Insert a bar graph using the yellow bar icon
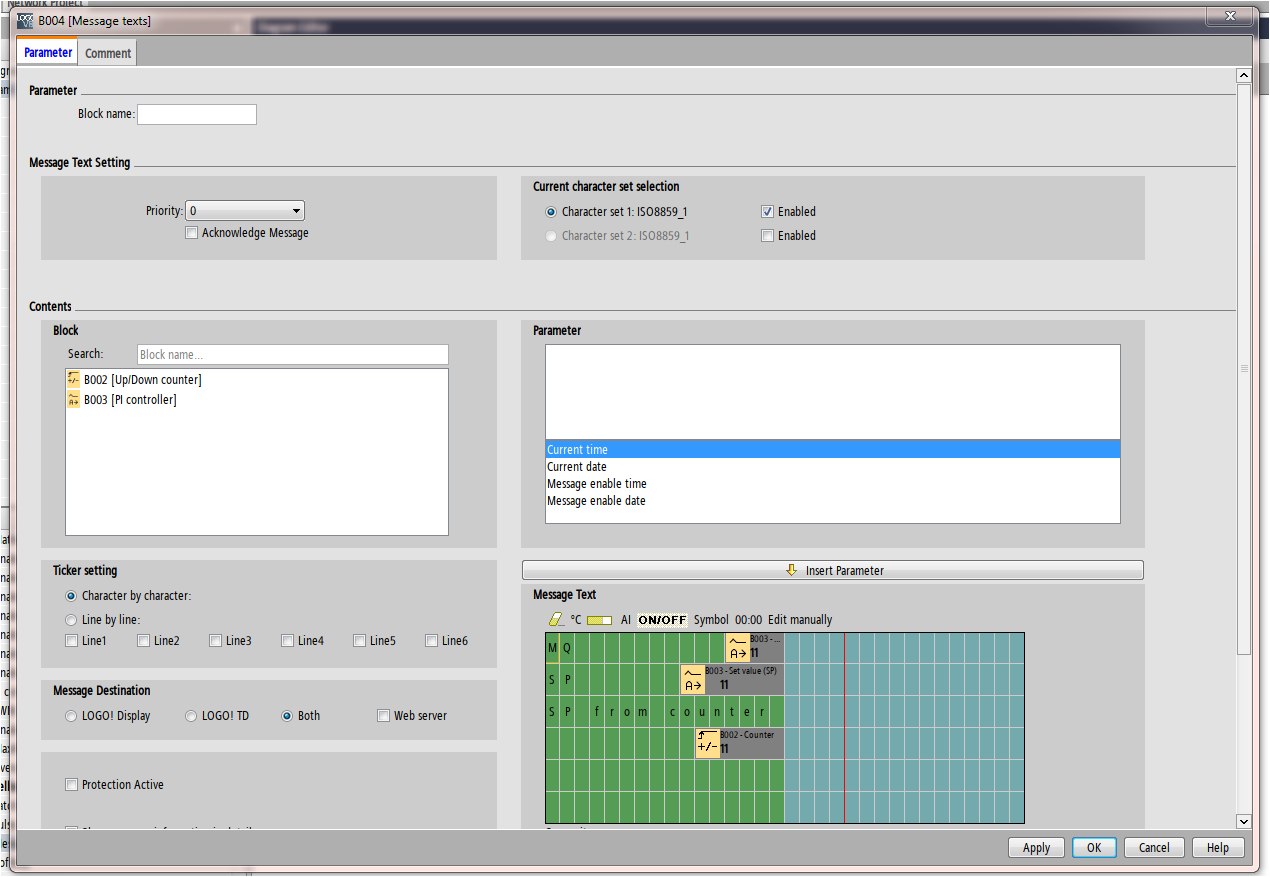This screenshot has height=877, width=1270. (x=599, y=620)
